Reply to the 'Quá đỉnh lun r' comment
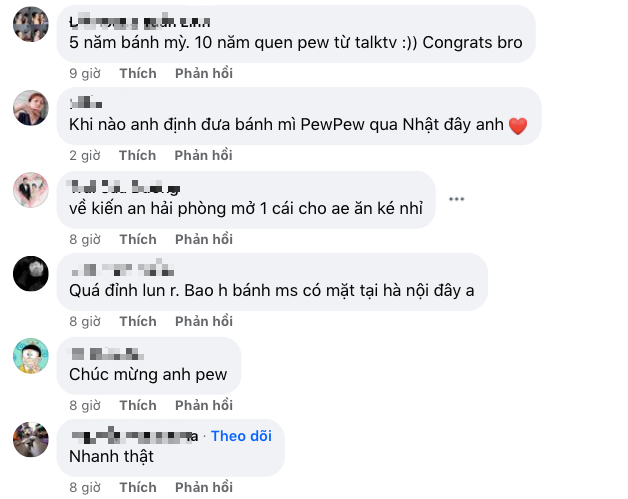The image size is (628, 499). tap(203, 321)
